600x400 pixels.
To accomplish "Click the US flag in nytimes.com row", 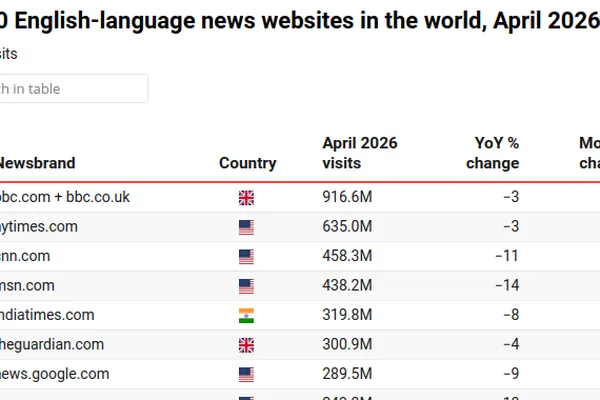I will pyautogui.click(x=246, y=227).
